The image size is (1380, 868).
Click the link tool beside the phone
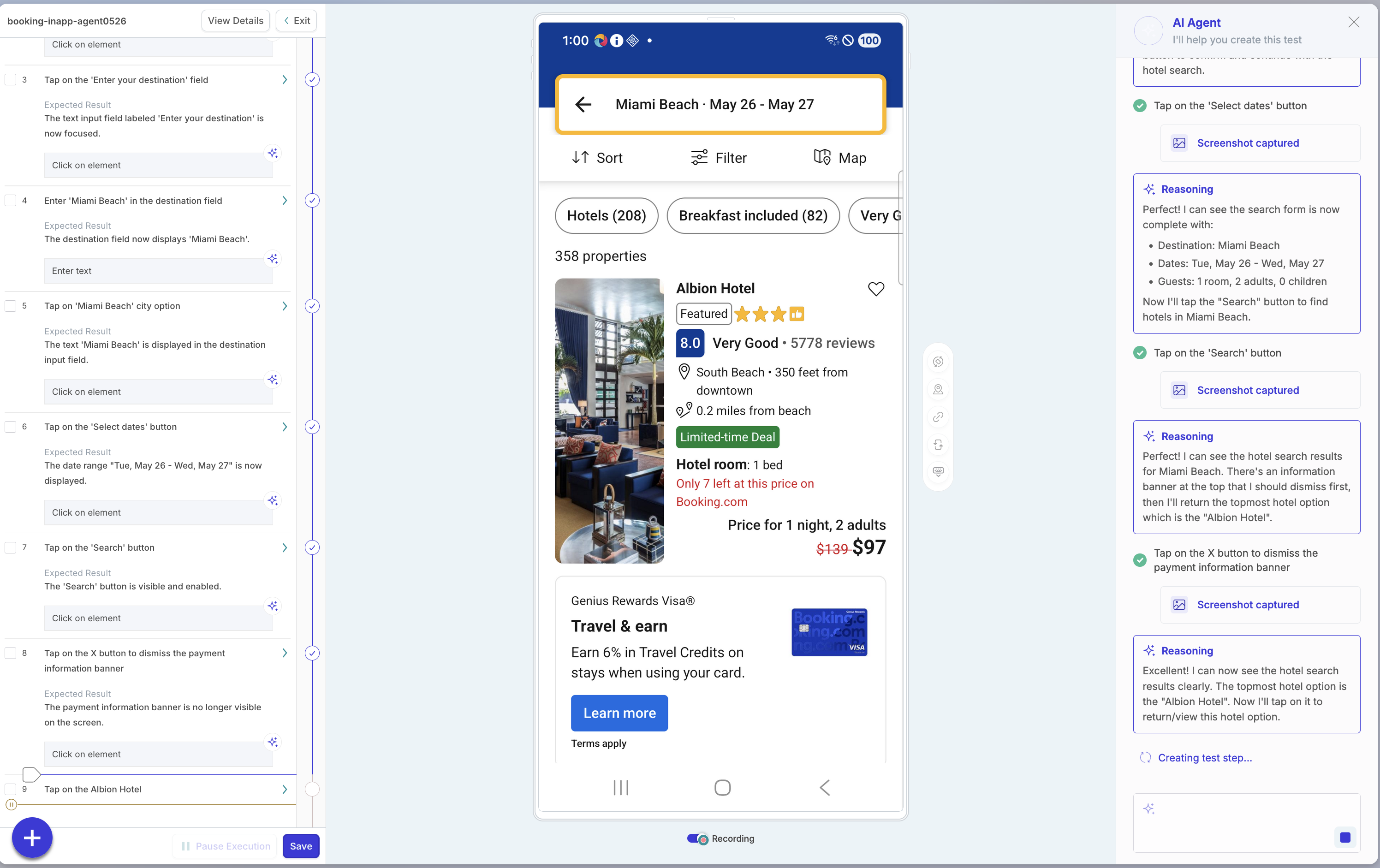tap(938, 417)
